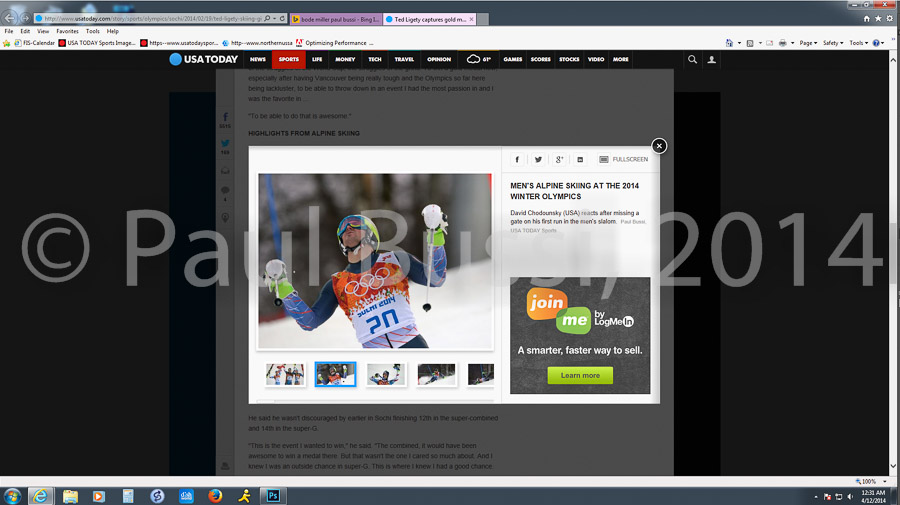Click the address bar search magnifier icon
This screenshot has width=900, height=505.
(267, 18)
